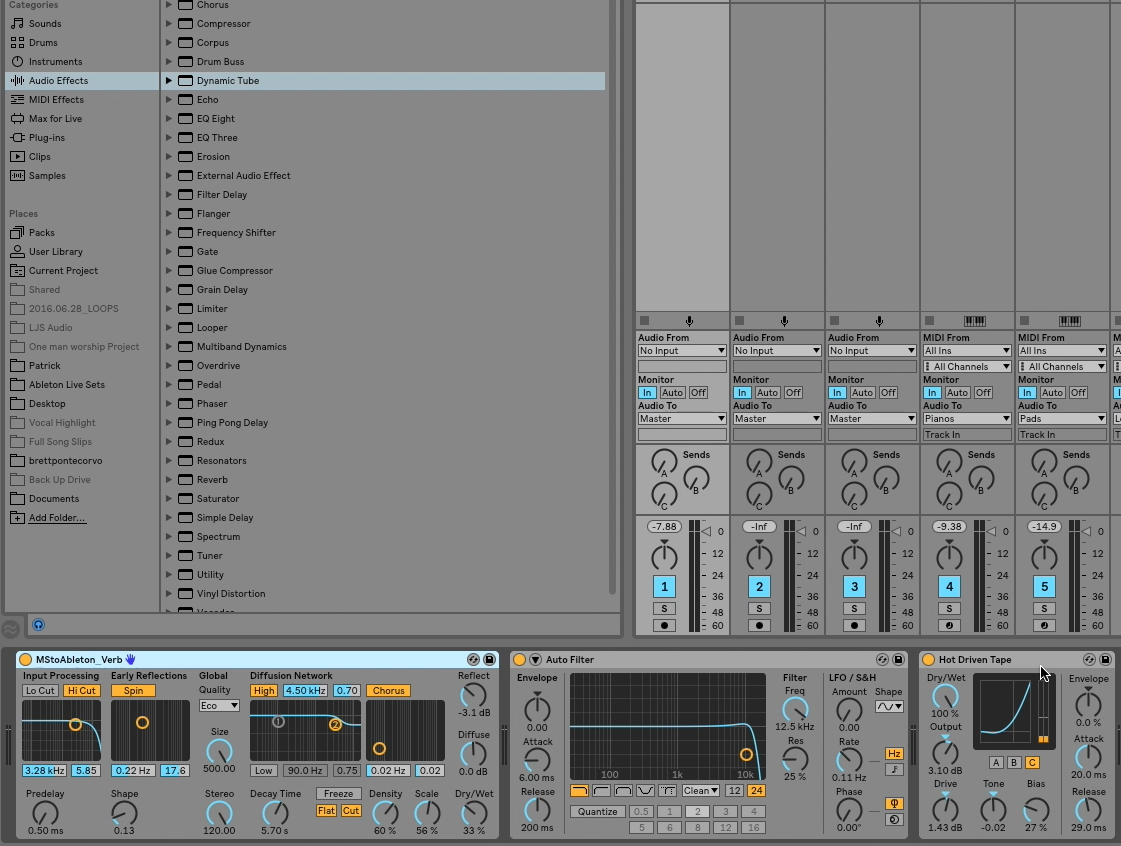
Task: Click the Add Folder link
Action: point(57,518)
